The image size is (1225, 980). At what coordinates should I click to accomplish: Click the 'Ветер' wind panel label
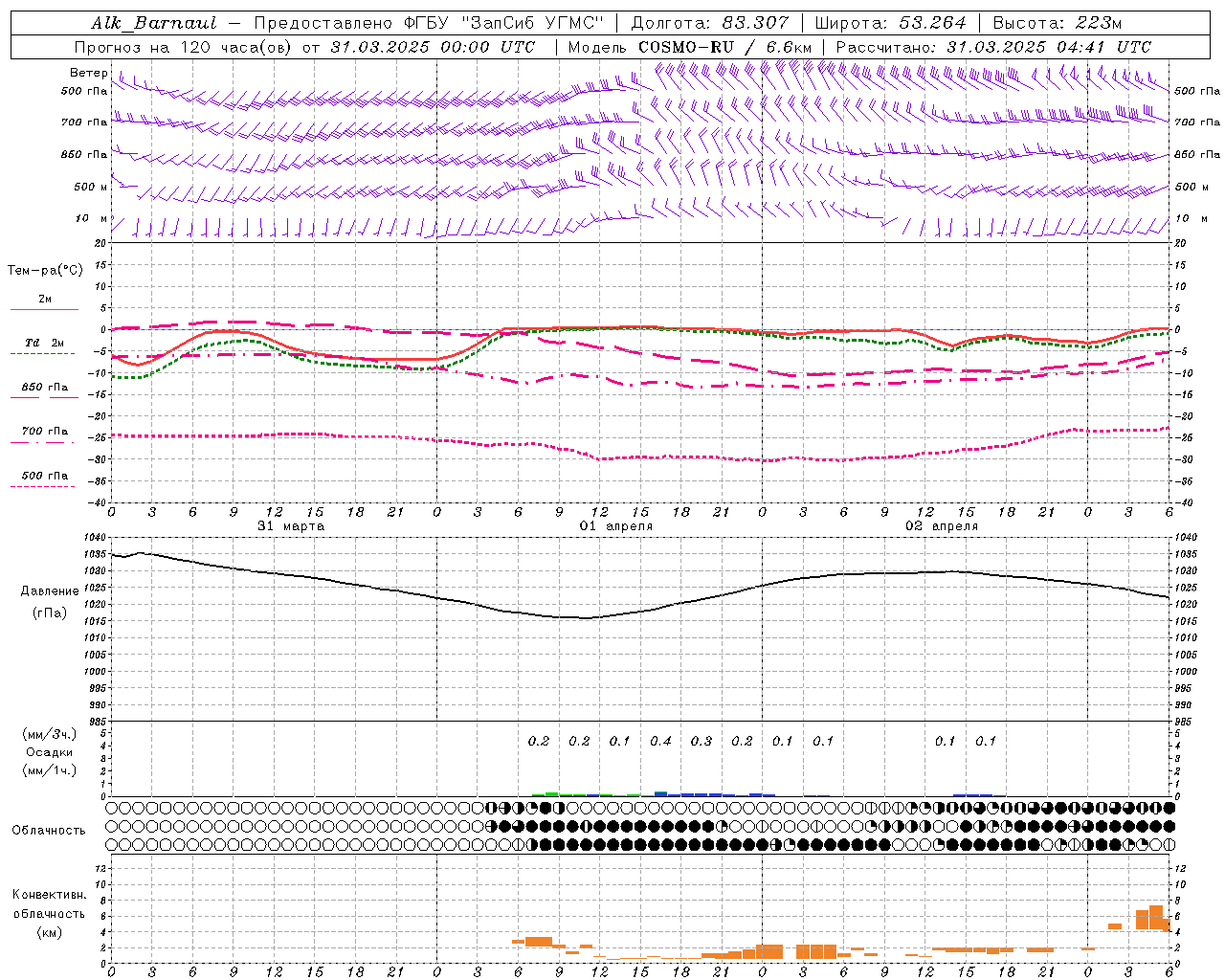(x=88, y=73)
